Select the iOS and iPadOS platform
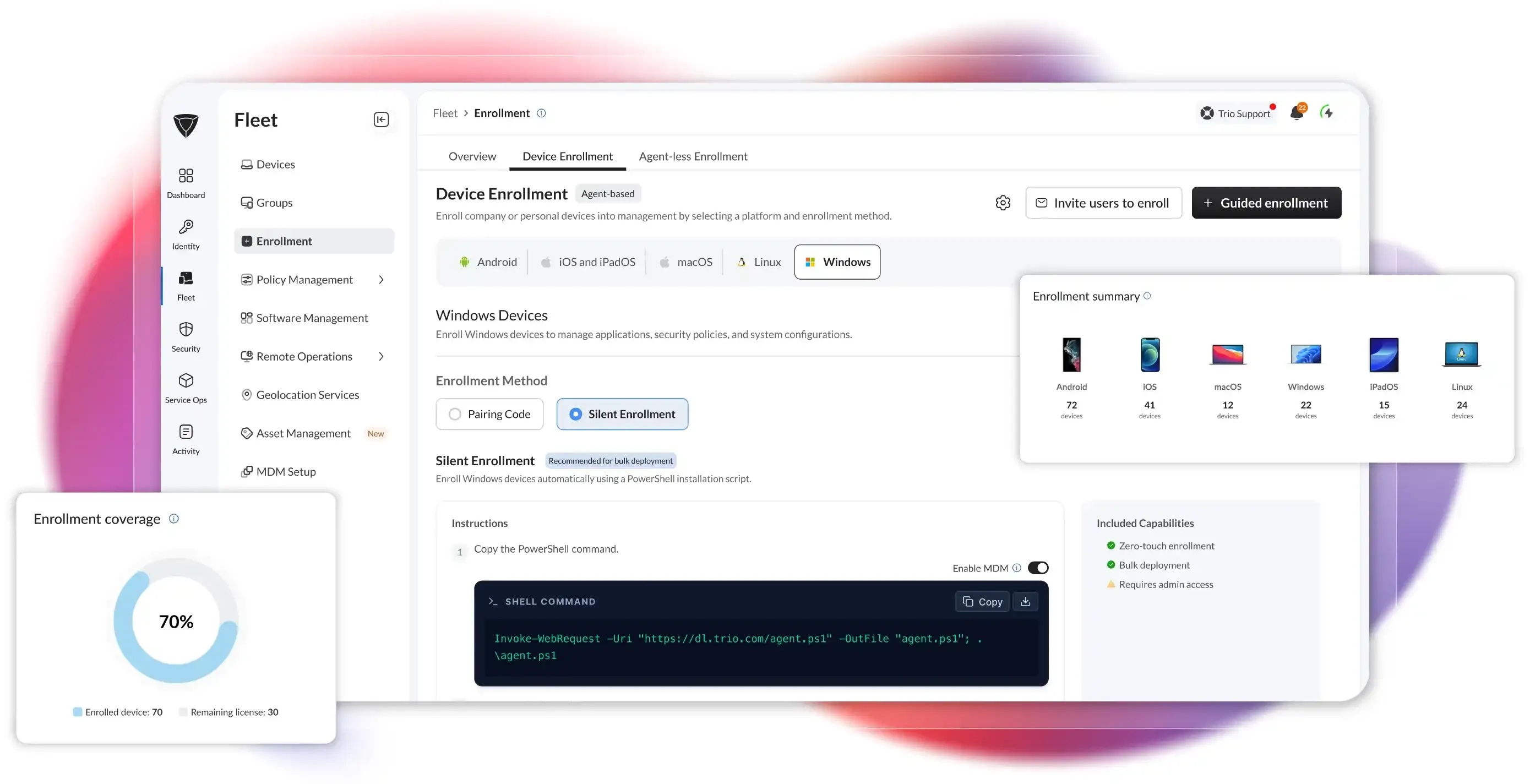 point(587,262)
